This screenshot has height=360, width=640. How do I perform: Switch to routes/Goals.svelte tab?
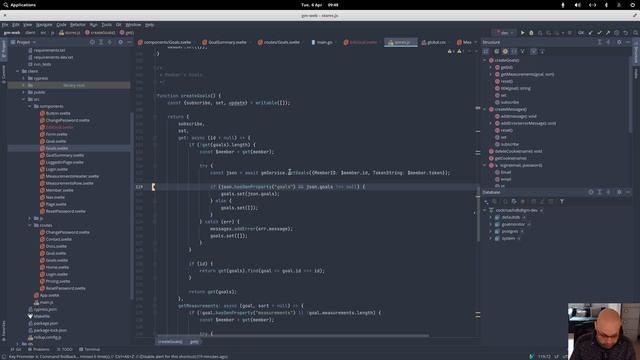(280, 42)
